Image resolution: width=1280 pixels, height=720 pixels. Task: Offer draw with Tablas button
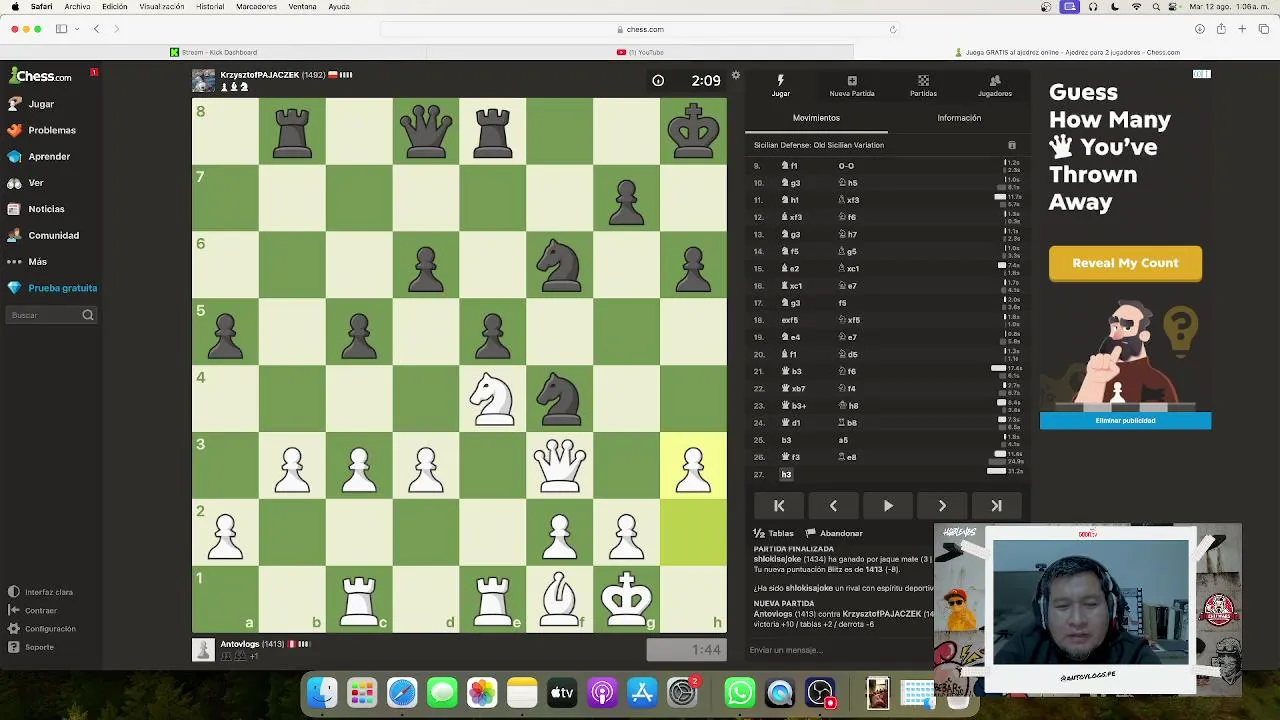774,533
